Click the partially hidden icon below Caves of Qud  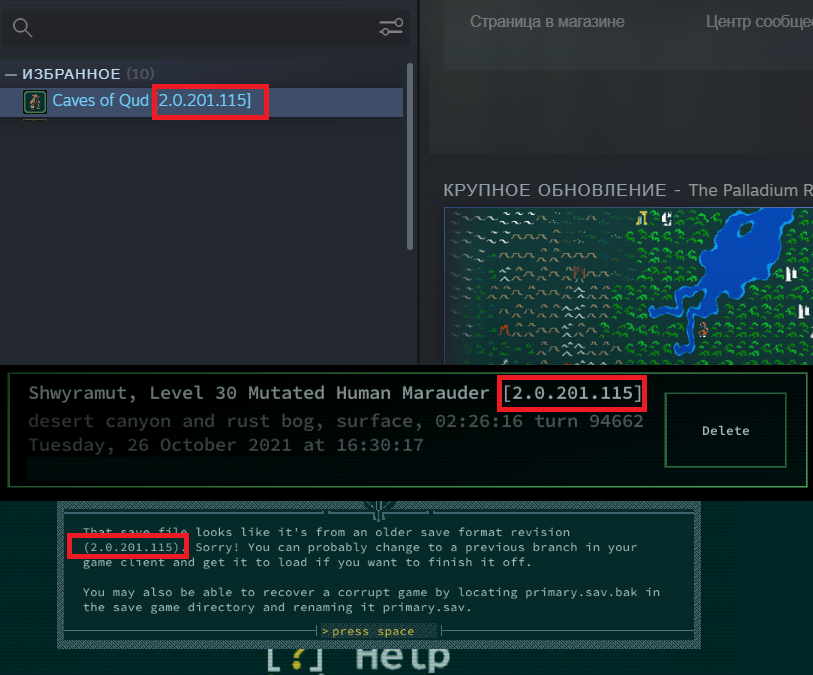[x=35, y=120]
